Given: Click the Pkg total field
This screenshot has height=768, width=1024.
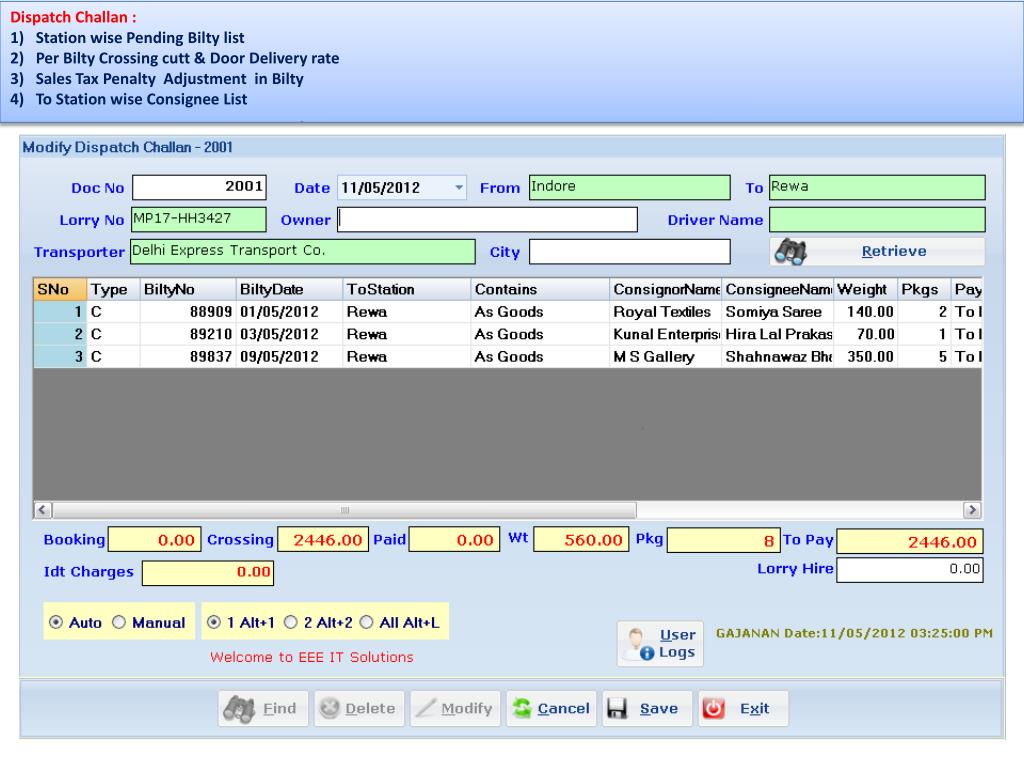Looking at the screenshot, I should pos(724,540).
